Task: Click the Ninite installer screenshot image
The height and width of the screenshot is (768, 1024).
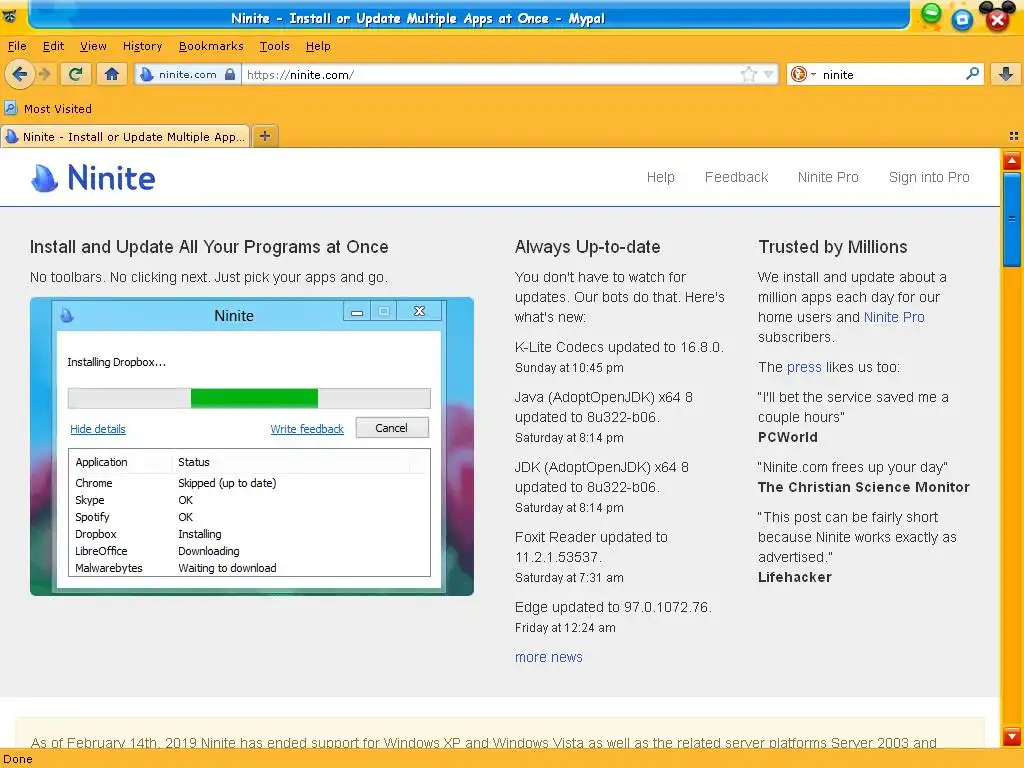Action: [x=252, y=446]
